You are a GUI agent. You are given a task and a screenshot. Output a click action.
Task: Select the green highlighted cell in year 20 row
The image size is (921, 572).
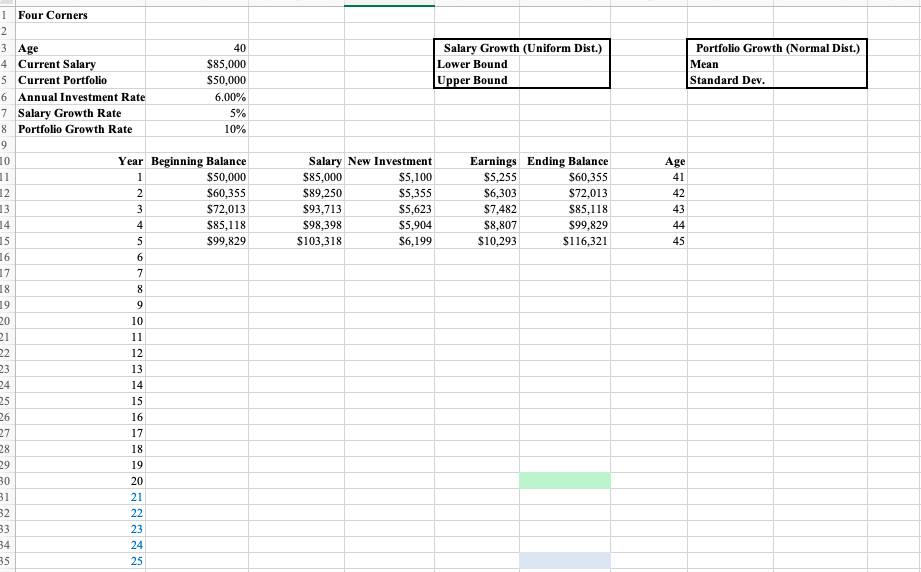point(565,480)
